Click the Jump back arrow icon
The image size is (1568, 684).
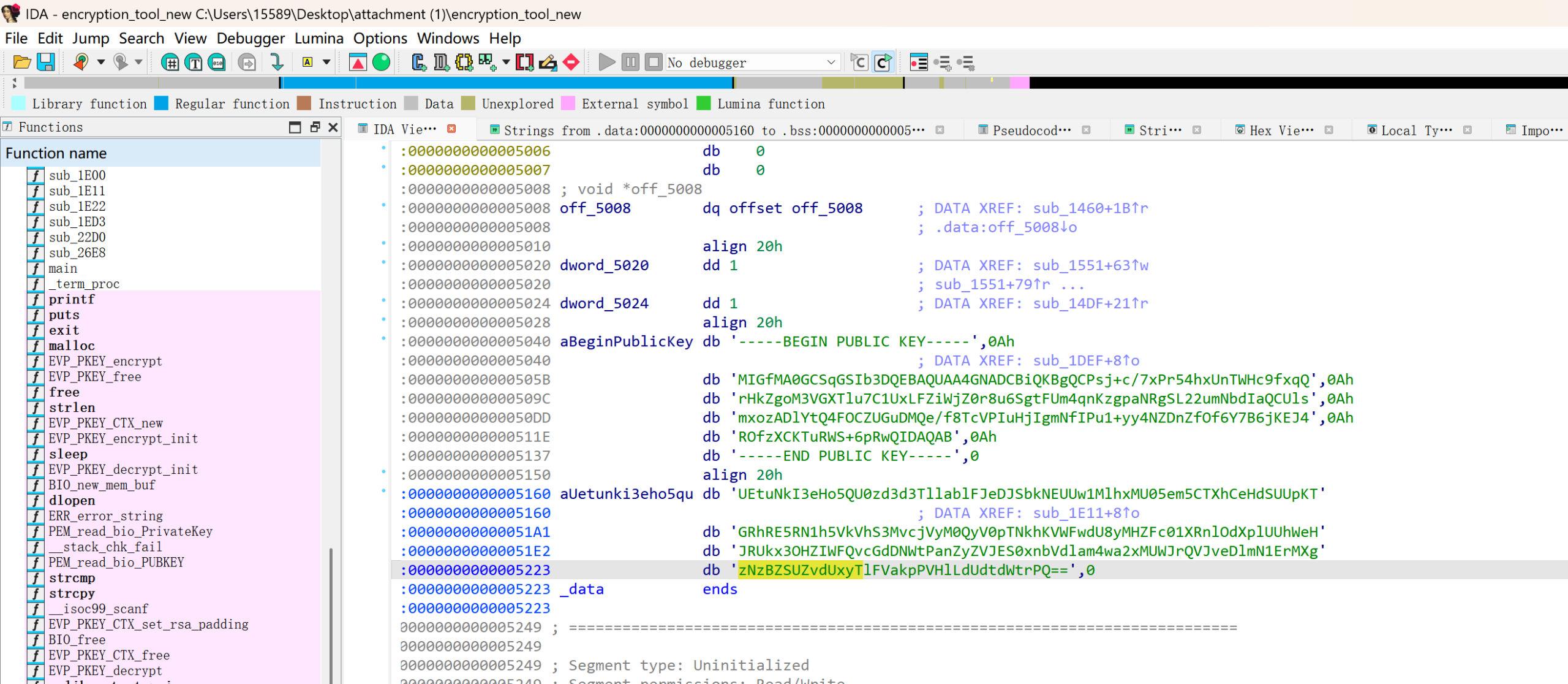80,62
